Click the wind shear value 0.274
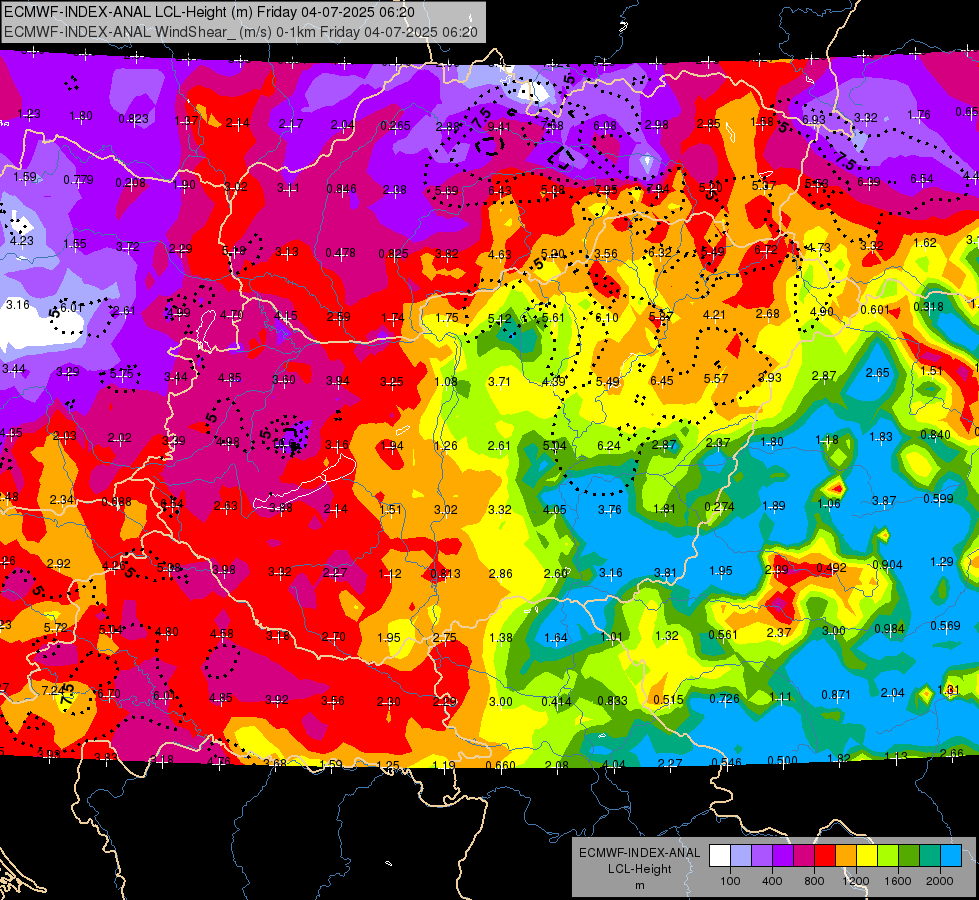This screenshot has width=979, height=900. coord(719,507)
